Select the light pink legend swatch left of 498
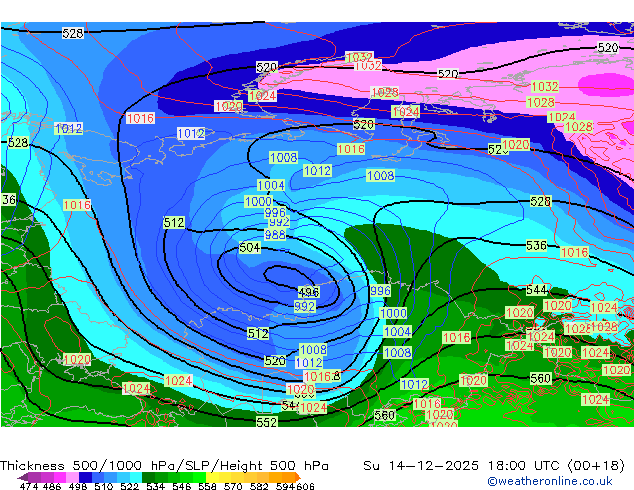 click(72, 477)
